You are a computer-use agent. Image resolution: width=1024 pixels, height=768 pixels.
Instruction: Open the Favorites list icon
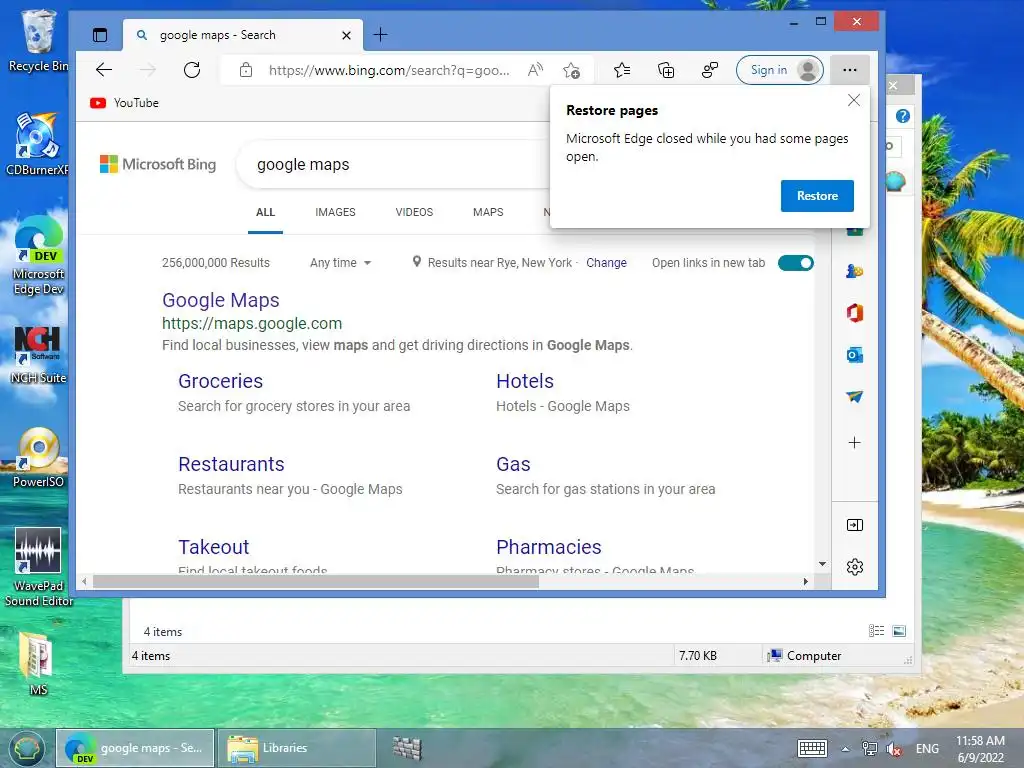point(622,70)
